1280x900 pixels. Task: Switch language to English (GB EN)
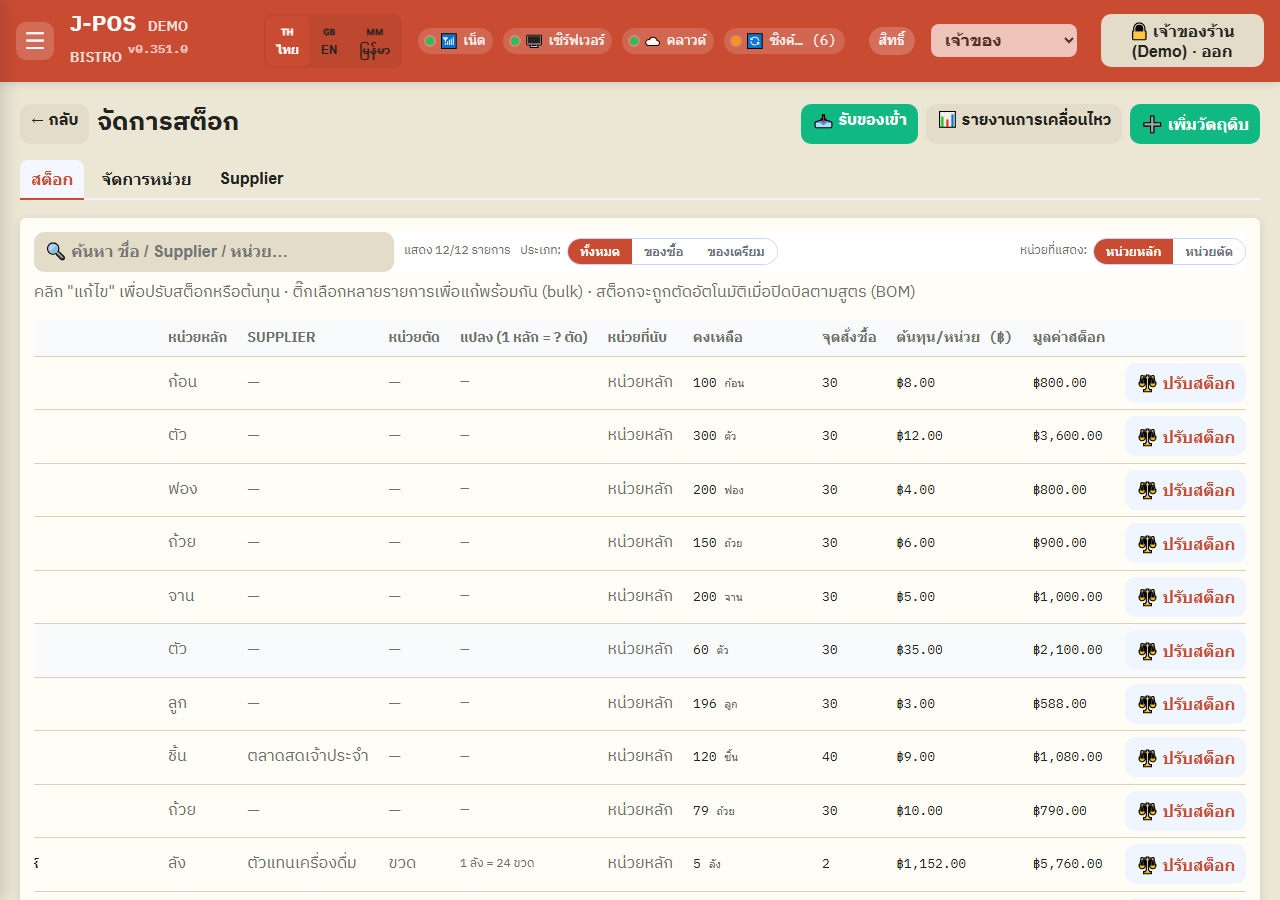click(x=329, y=41)
